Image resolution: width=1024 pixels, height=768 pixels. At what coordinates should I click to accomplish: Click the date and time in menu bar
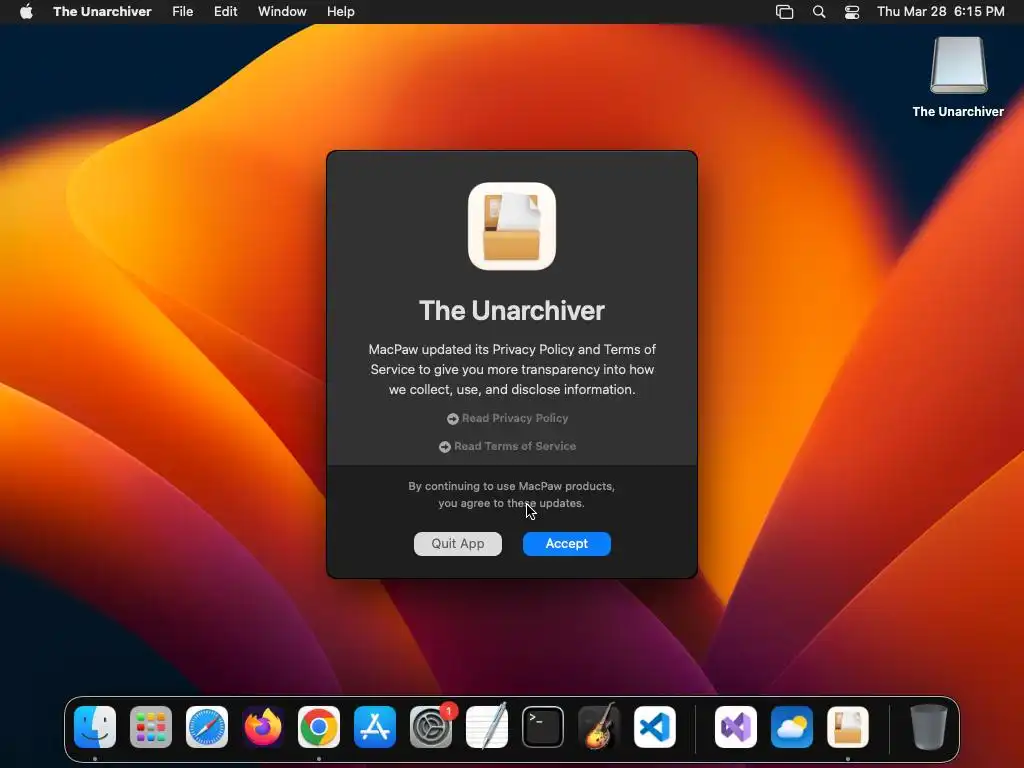(940, 12)
